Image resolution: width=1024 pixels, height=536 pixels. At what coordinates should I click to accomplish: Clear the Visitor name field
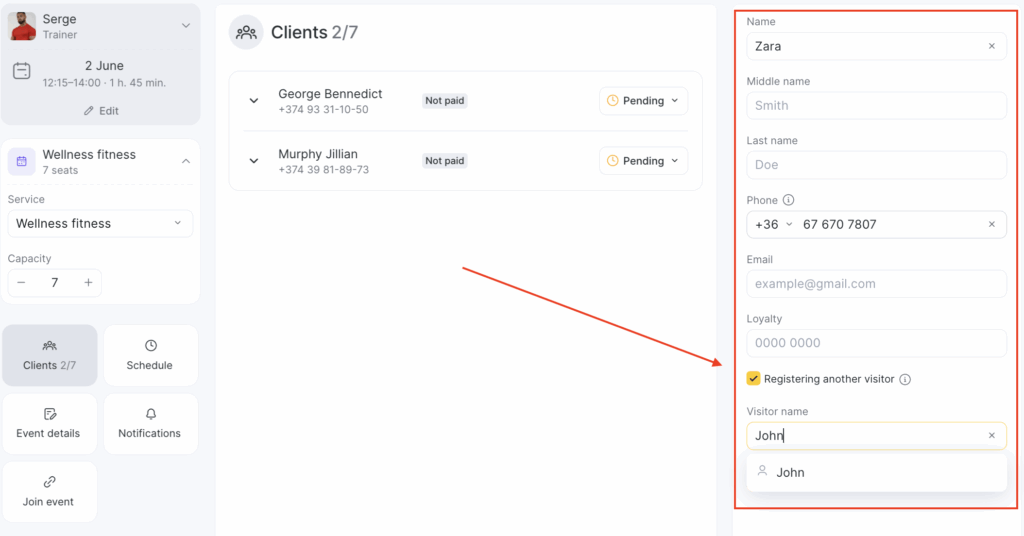click(x=992, y=435)
